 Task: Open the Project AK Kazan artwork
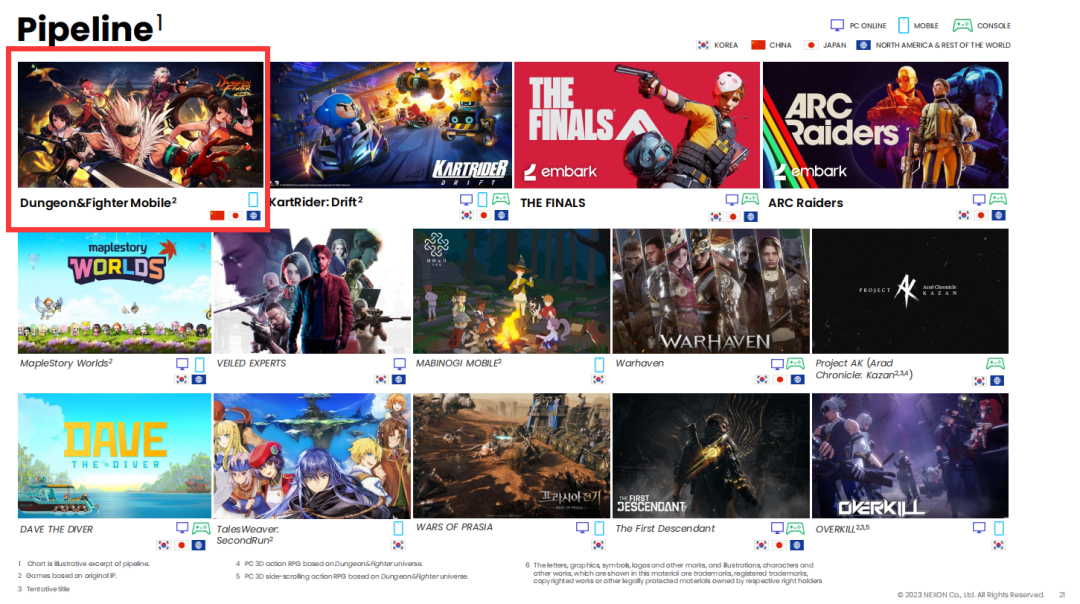point(911,291)
